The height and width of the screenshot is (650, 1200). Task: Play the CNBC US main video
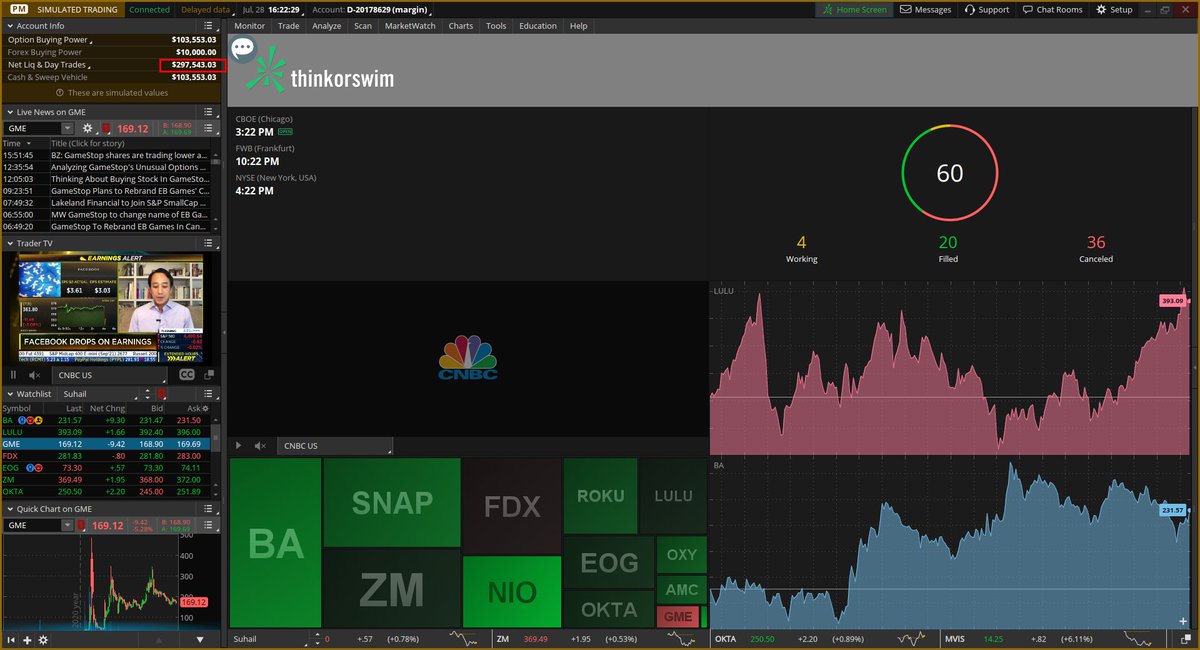click(238, 446)
